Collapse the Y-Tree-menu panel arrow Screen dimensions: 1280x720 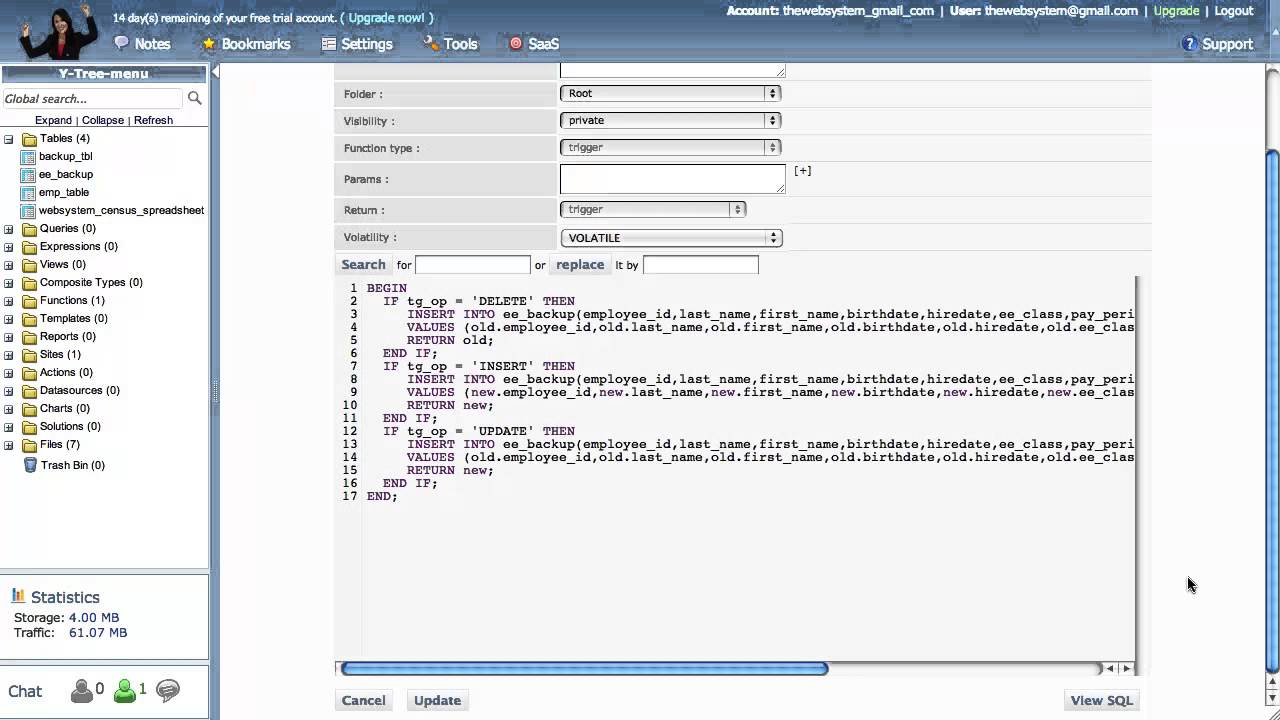pos(214,73)
